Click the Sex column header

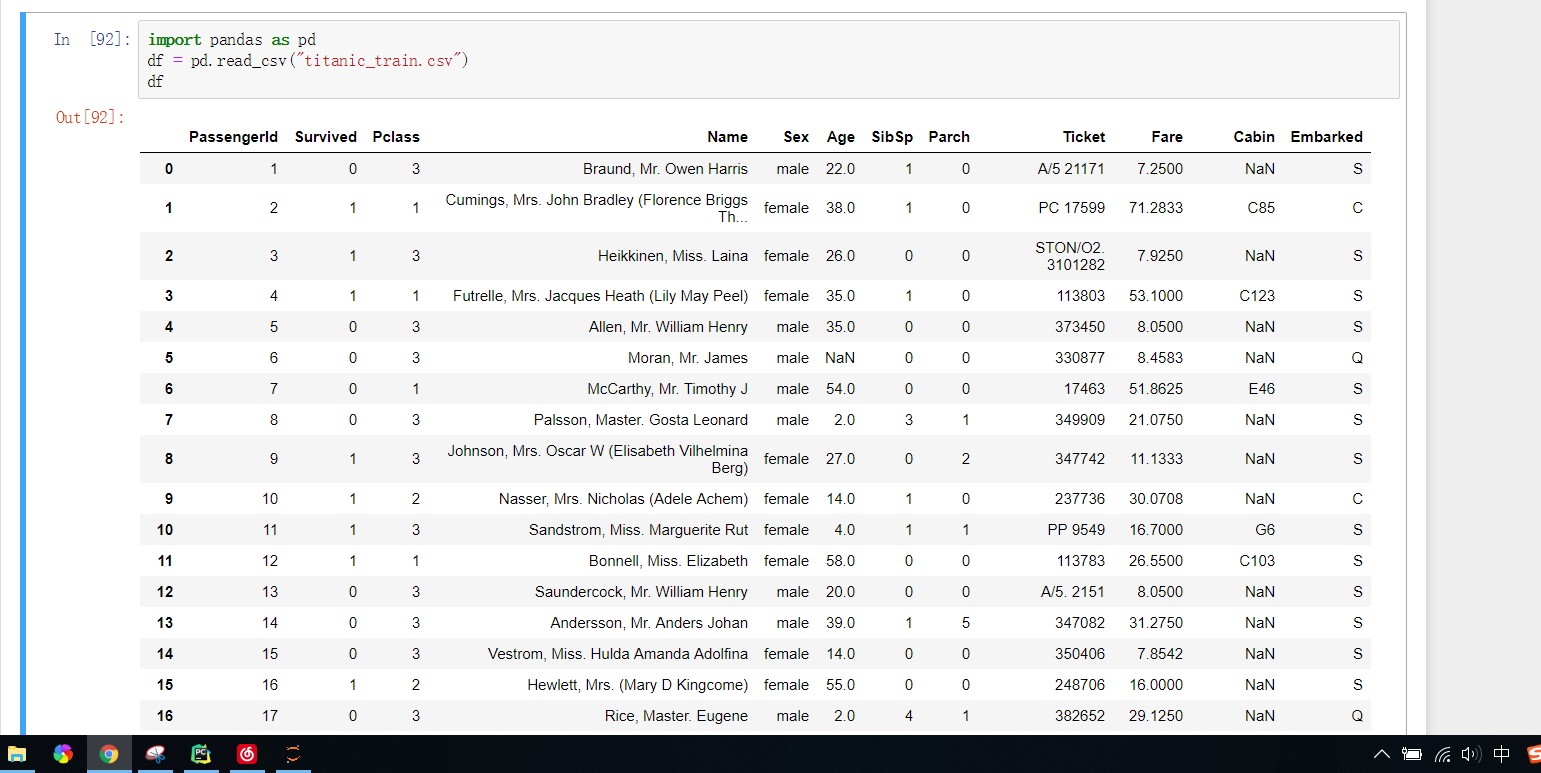[x=796, y=137]
